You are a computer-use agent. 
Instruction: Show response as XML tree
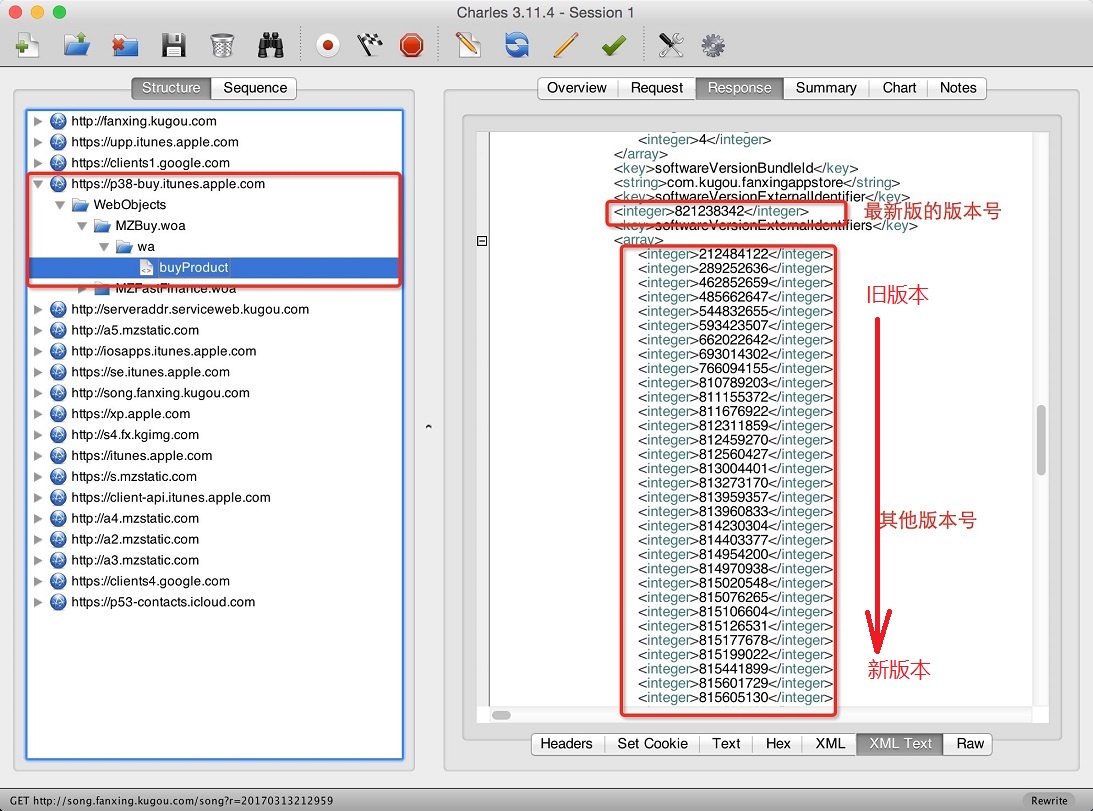[830, 744]
